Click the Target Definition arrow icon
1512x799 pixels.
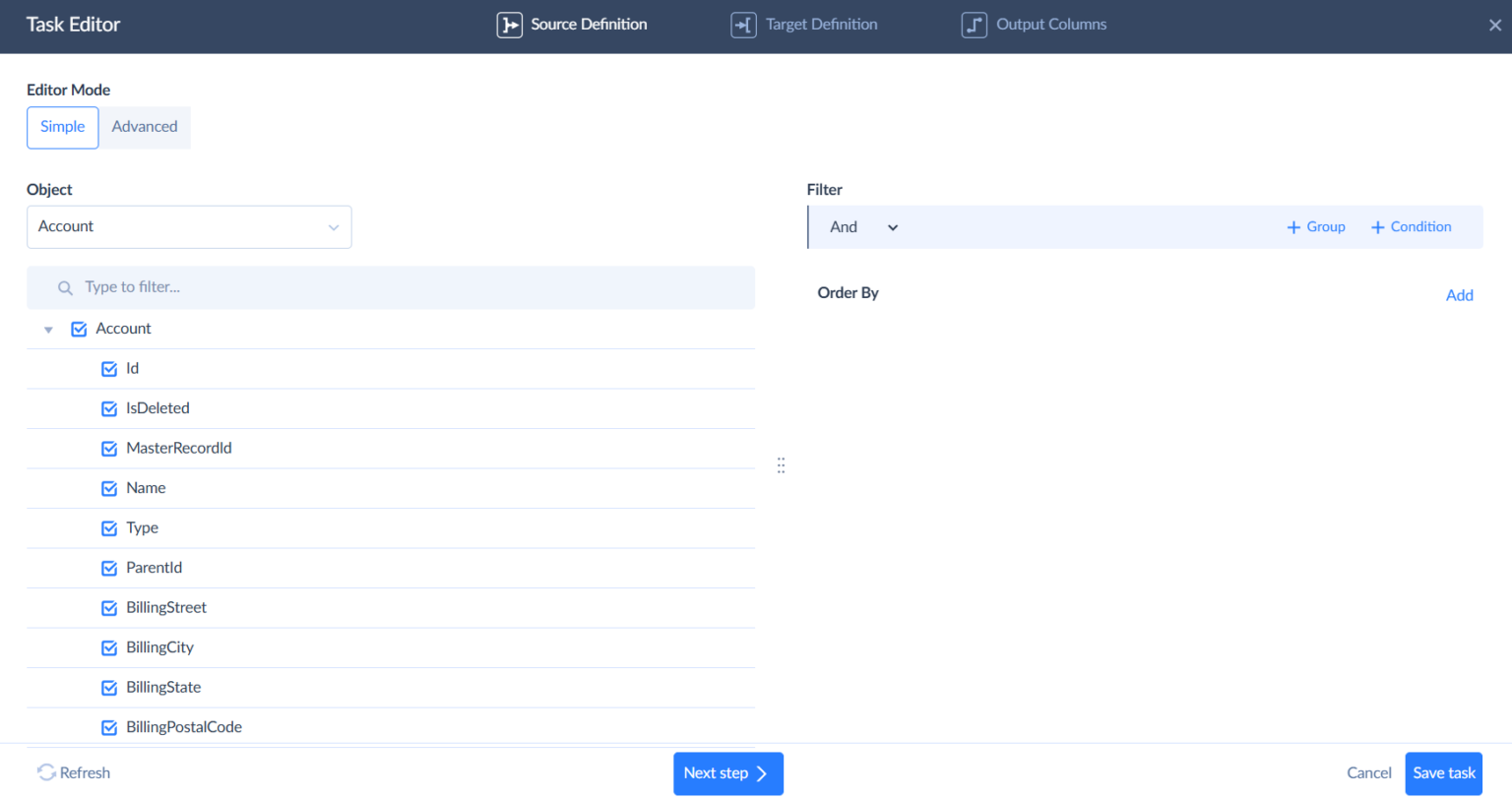tap(743, 25)
